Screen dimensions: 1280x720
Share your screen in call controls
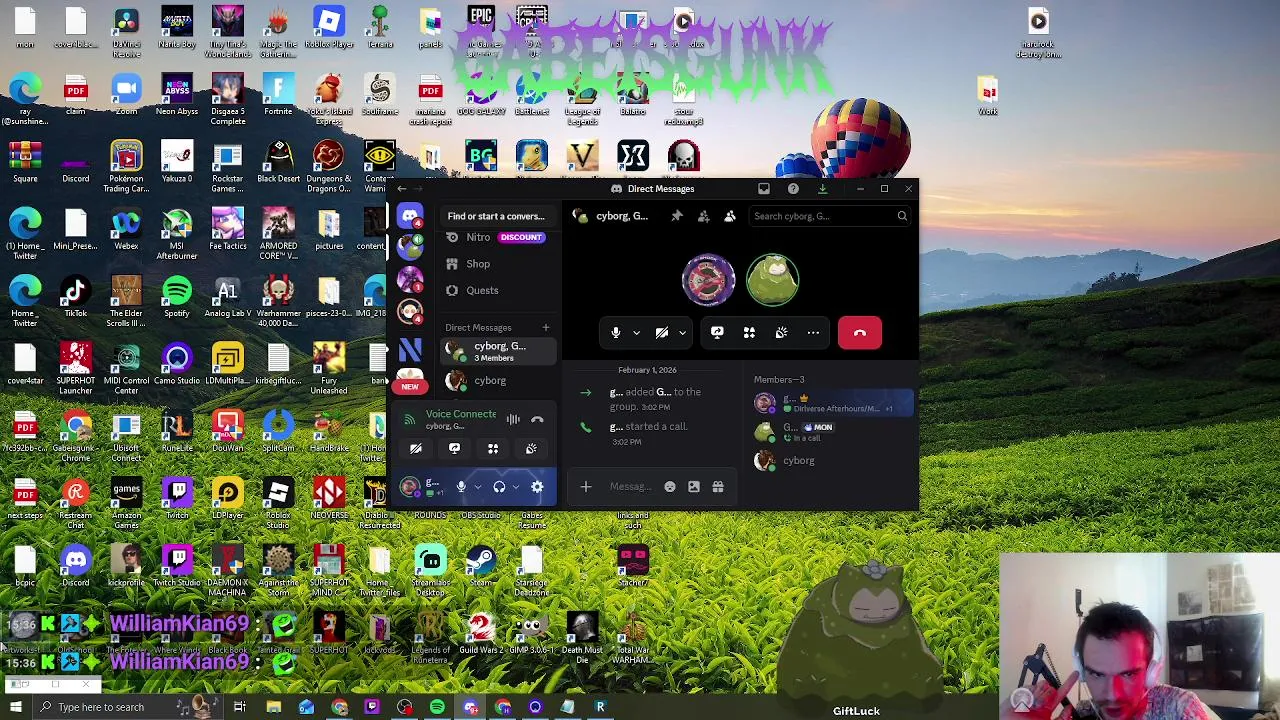click(x=717, y=333)
